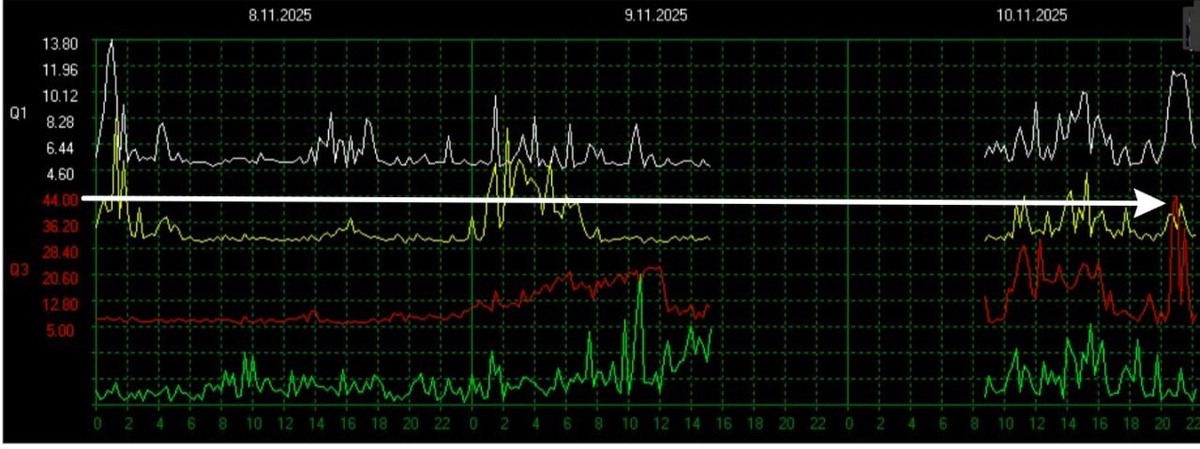Click the red 5.00 scale value
This screenshot has width=1200, height=449.
[62, 329]
